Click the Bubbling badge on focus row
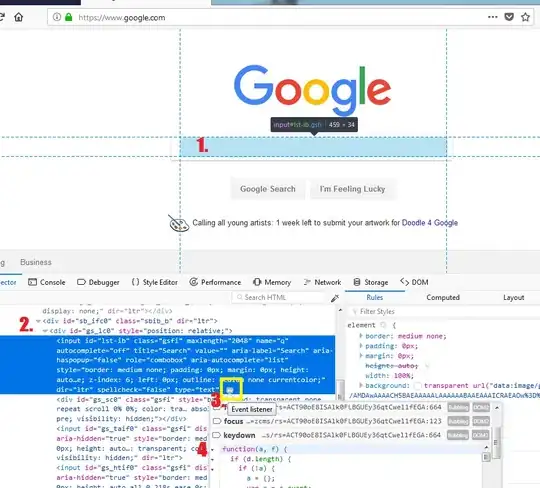This screenshot has width=540, height=488. (458, 421)
